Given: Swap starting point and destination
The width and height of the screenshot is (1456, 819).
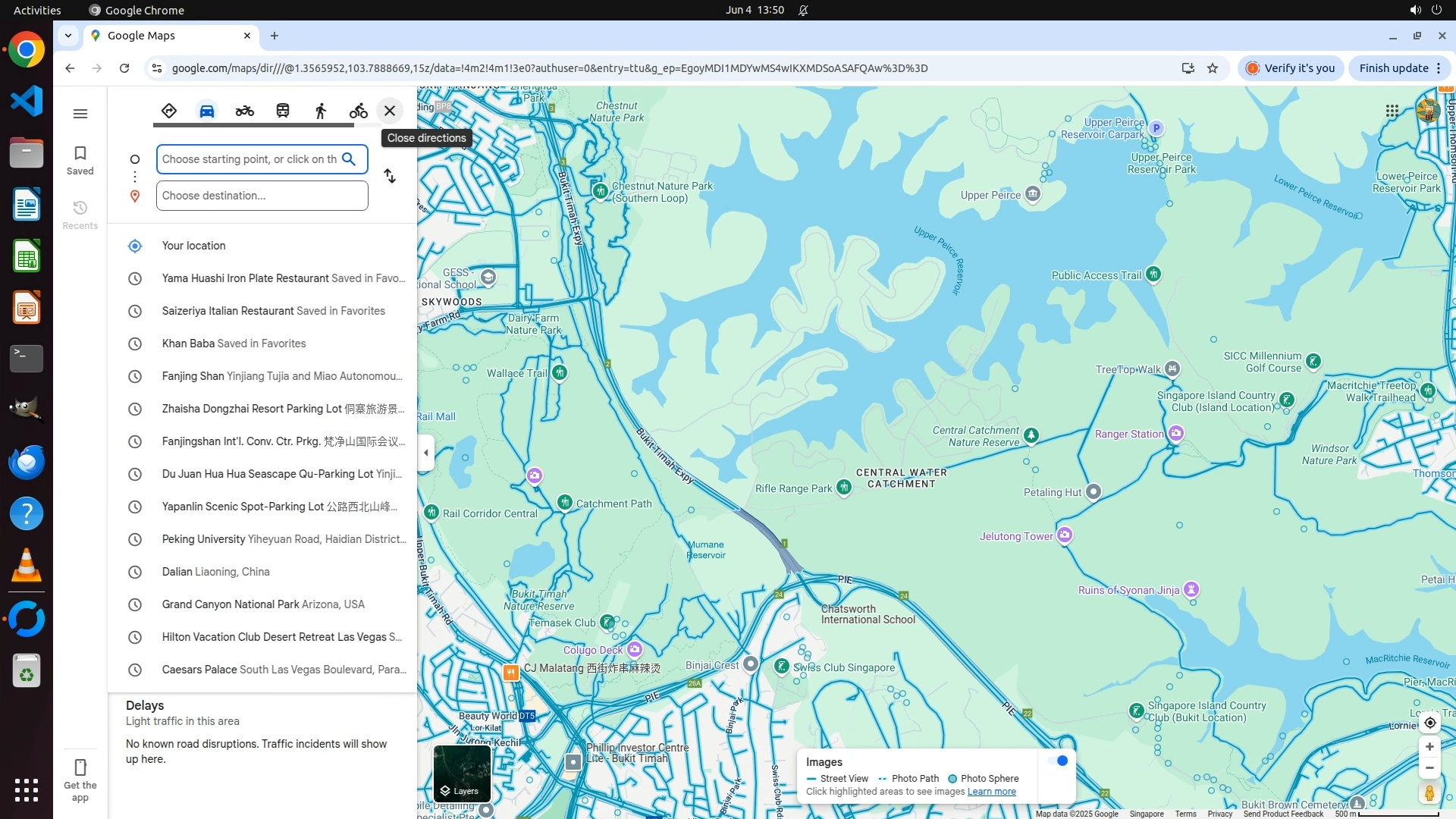Looking at the screenshot, I should click(390, 176).
